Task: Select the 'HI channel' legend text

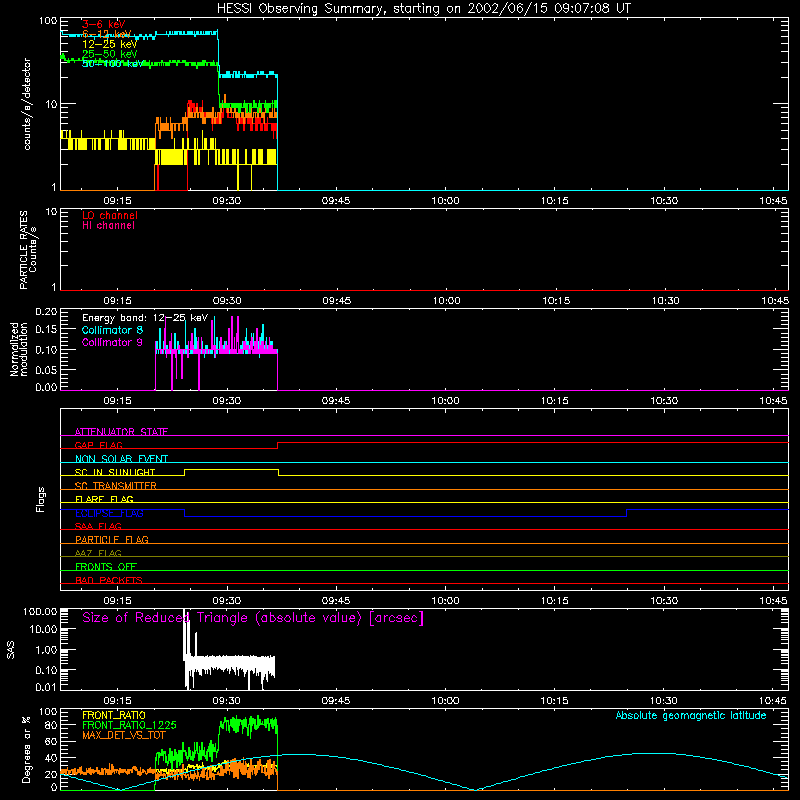Action: pyautogui.click(x=108, y=225)
